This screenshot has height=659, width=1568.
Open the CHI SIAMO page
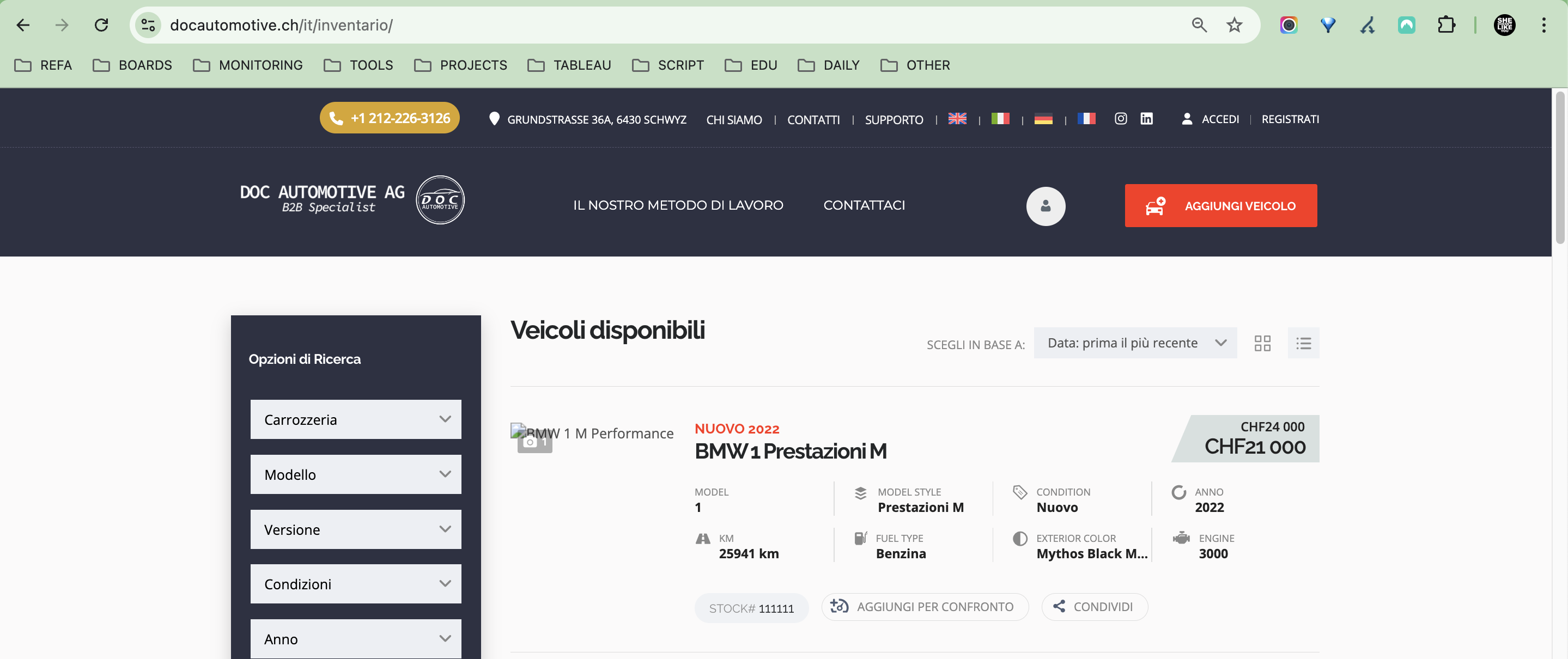click(734, 120)
